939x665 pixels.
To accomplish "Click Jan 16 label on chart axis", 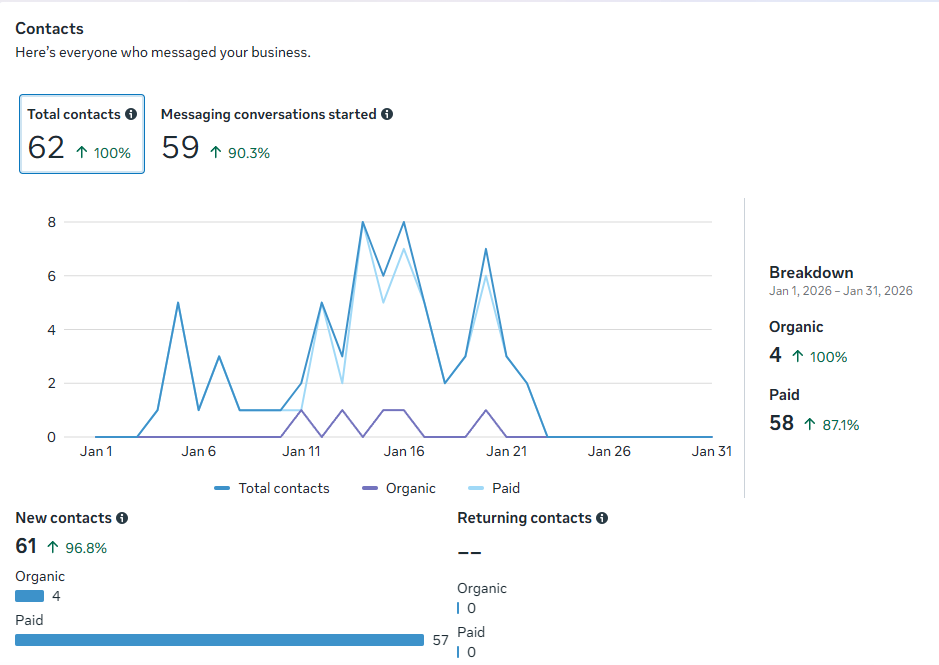I will (404, 451).
